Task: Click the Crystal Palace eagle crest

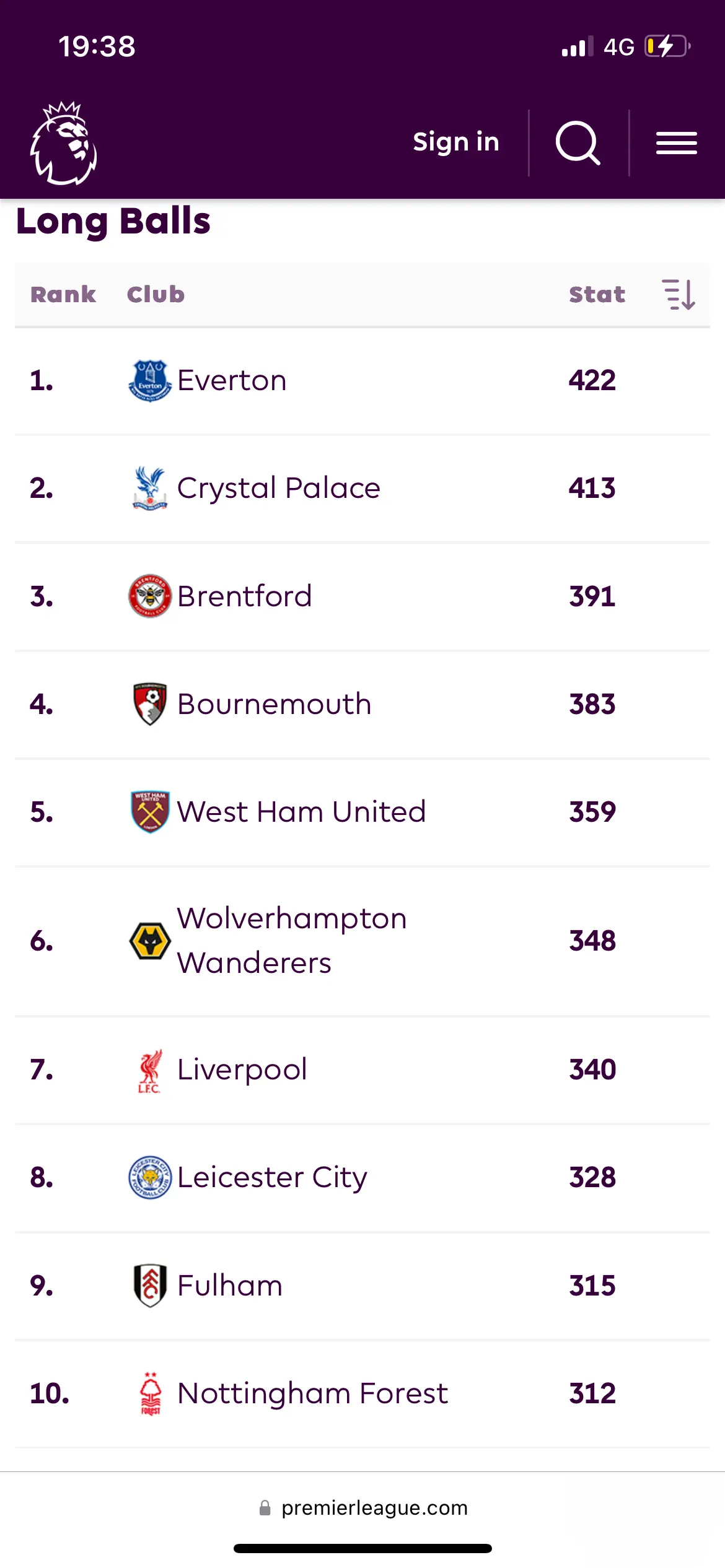Action: coord(150,488)
